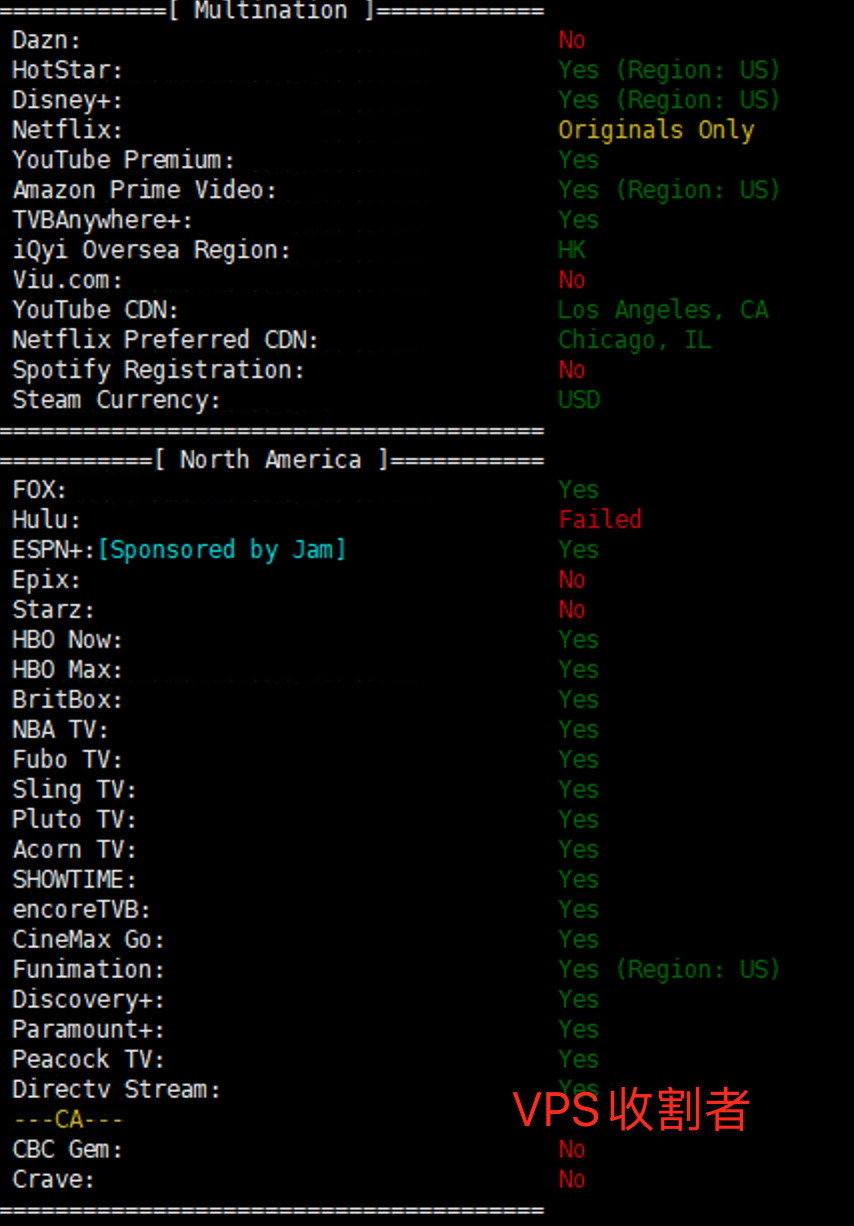Click the Steam Currency "USD" value

[x=579, y=400]
